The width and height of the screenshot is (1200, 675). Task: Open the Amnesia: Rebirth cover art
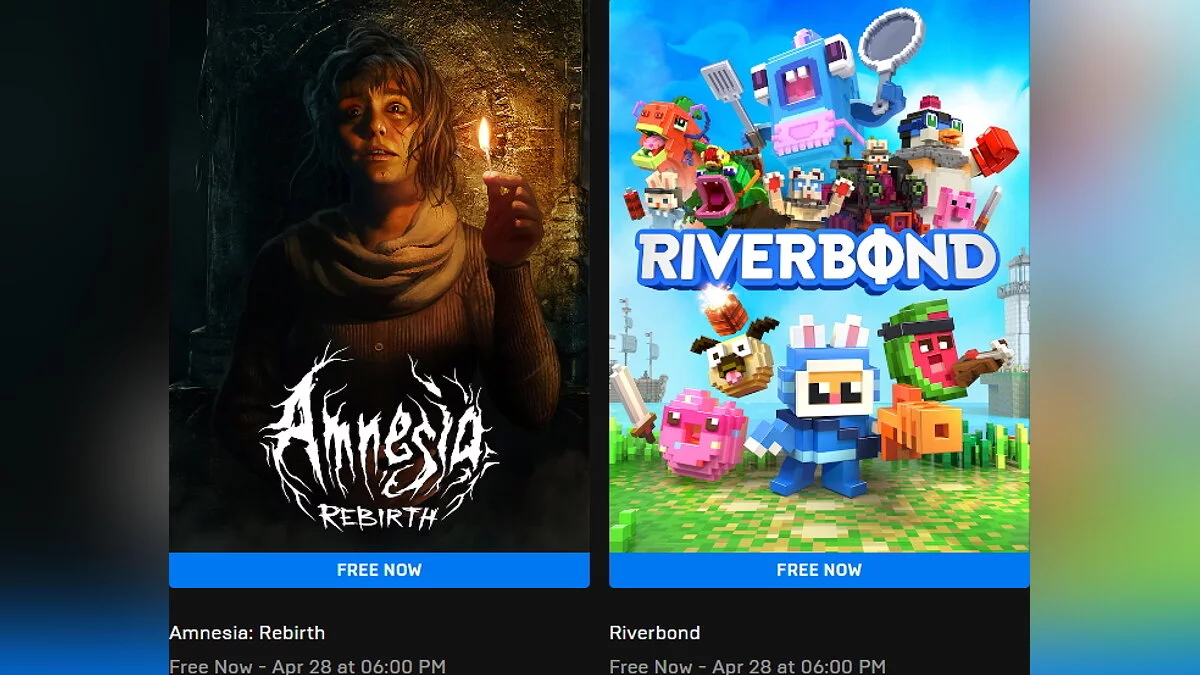(379, 276)
